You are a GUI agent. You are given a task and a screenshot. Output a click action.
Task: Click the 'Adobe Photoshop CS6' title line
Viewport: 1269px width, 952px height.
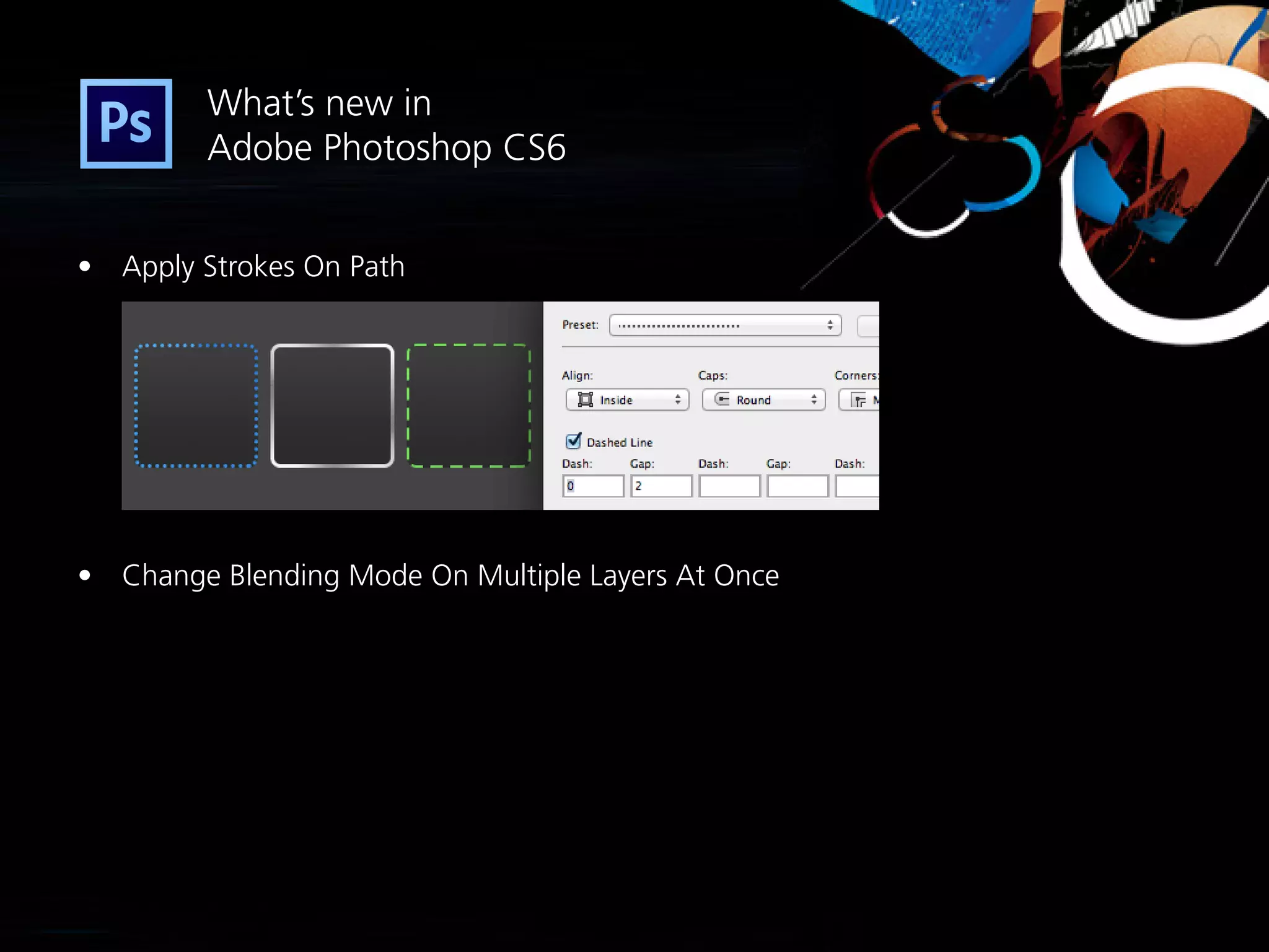pyautogui.click(x=387, y=148)
